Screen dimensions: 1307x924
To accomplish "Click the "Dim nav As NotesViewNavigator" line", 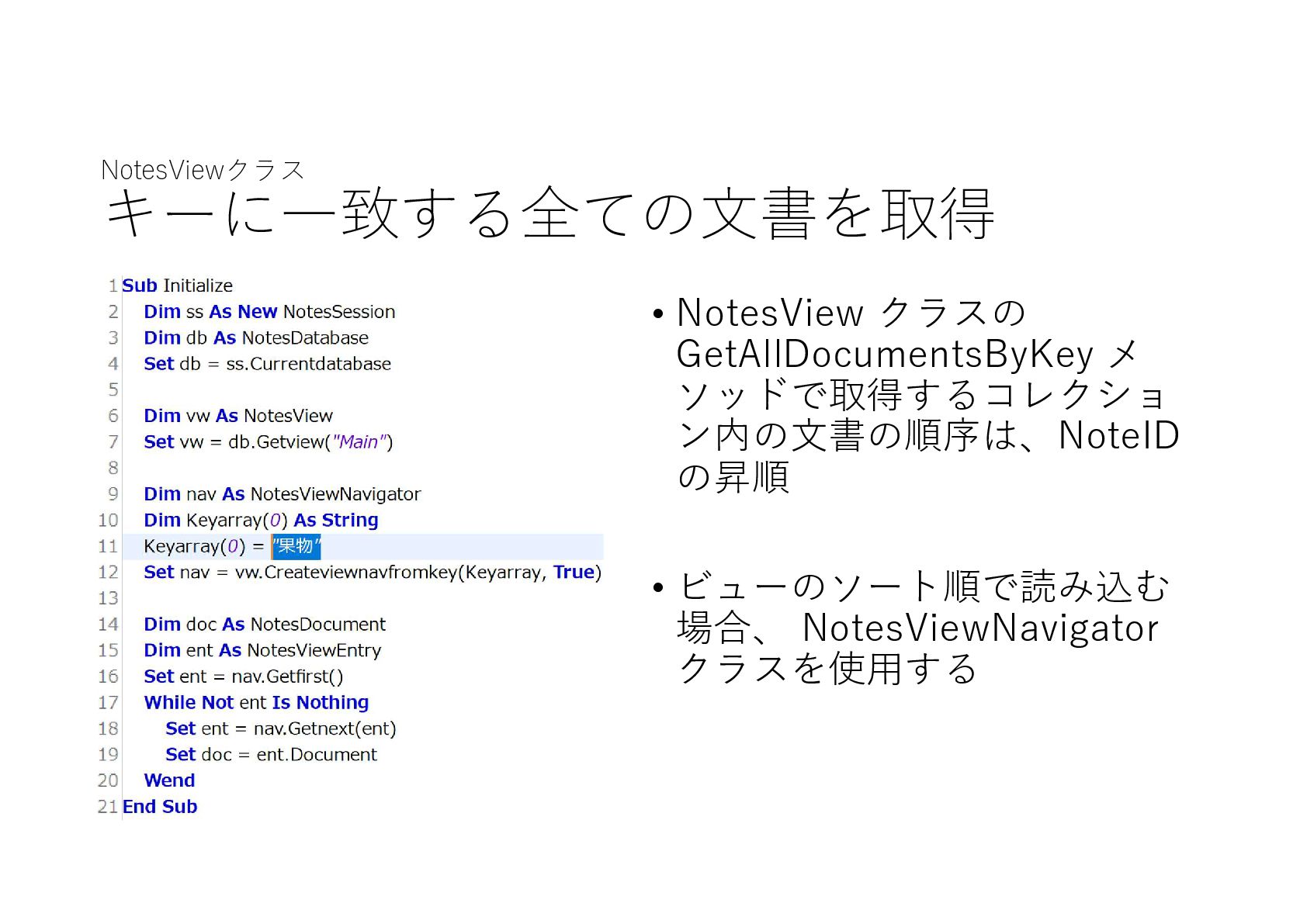I will click(x=282, y=494).
